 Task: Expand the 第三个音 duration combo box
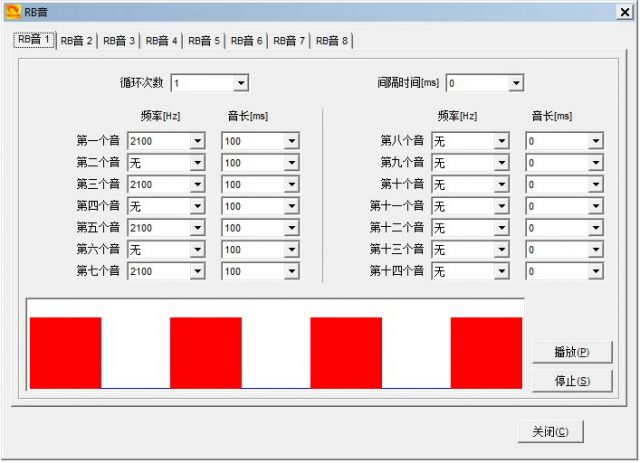291,185
